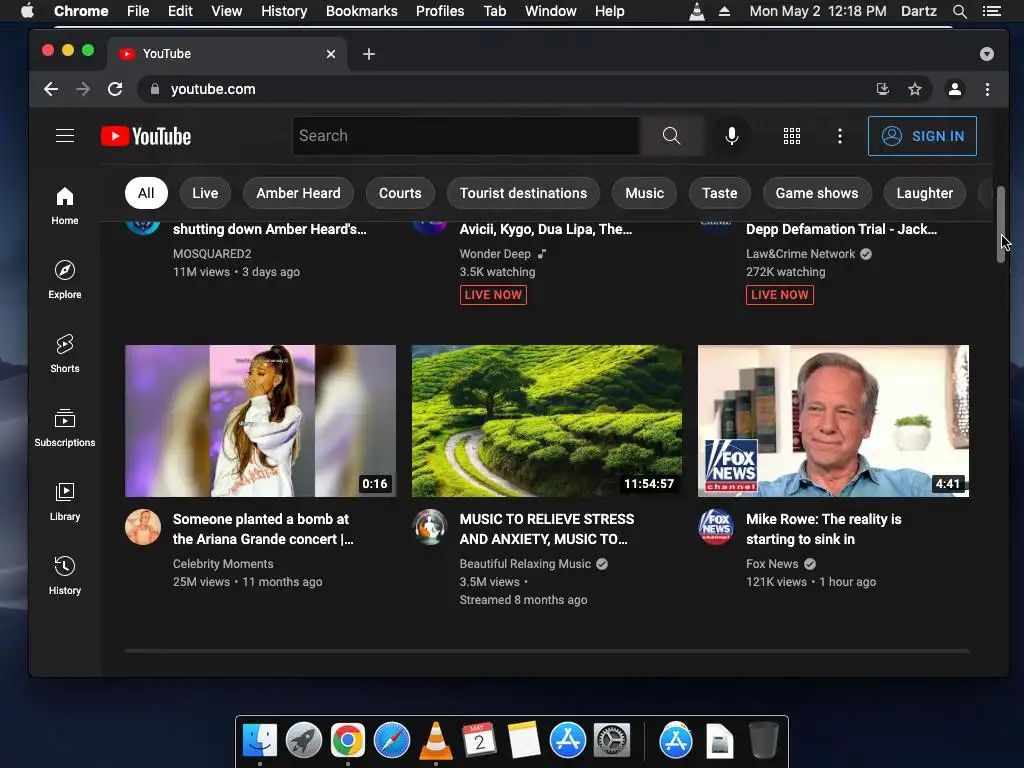Open MUSIC TO RELIEVE STRESS video title

[547, 529]
